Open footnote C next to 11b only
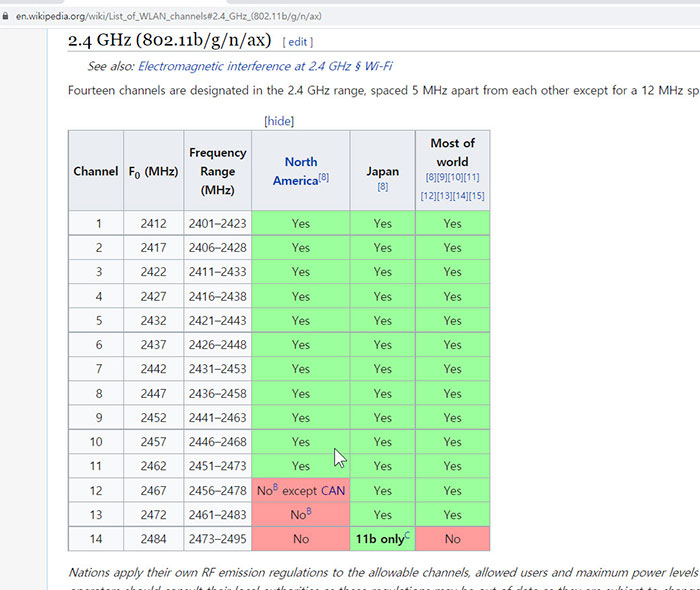Screen dimensions: 700x590 point(407,535)
